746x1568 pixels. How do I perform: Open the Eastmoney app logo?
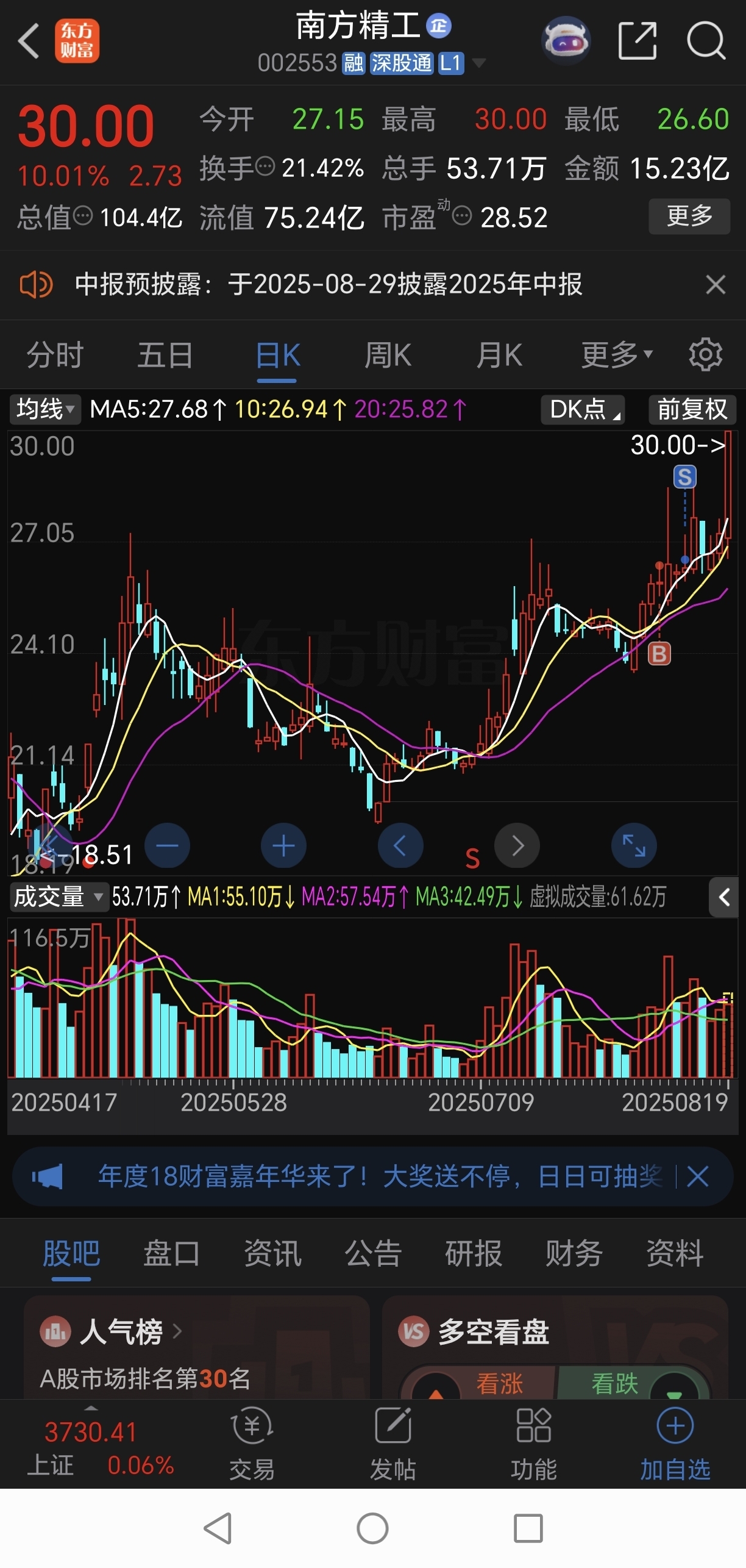(77, 41)
